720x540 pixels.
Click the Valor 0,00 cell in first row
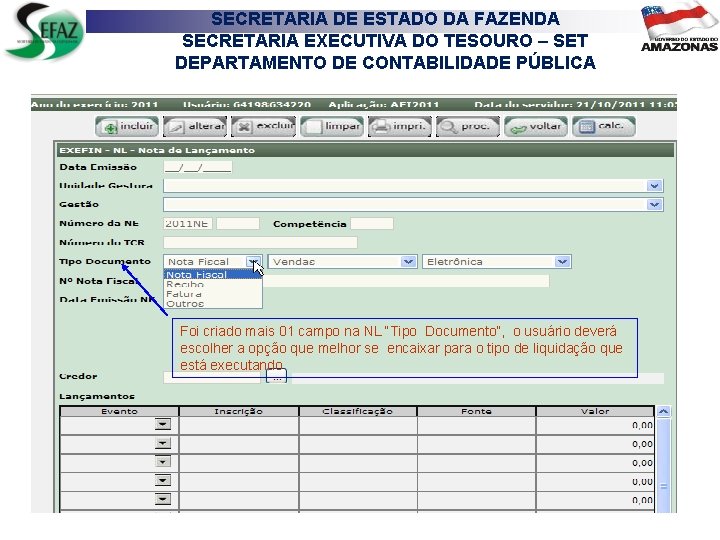[595, 425]
